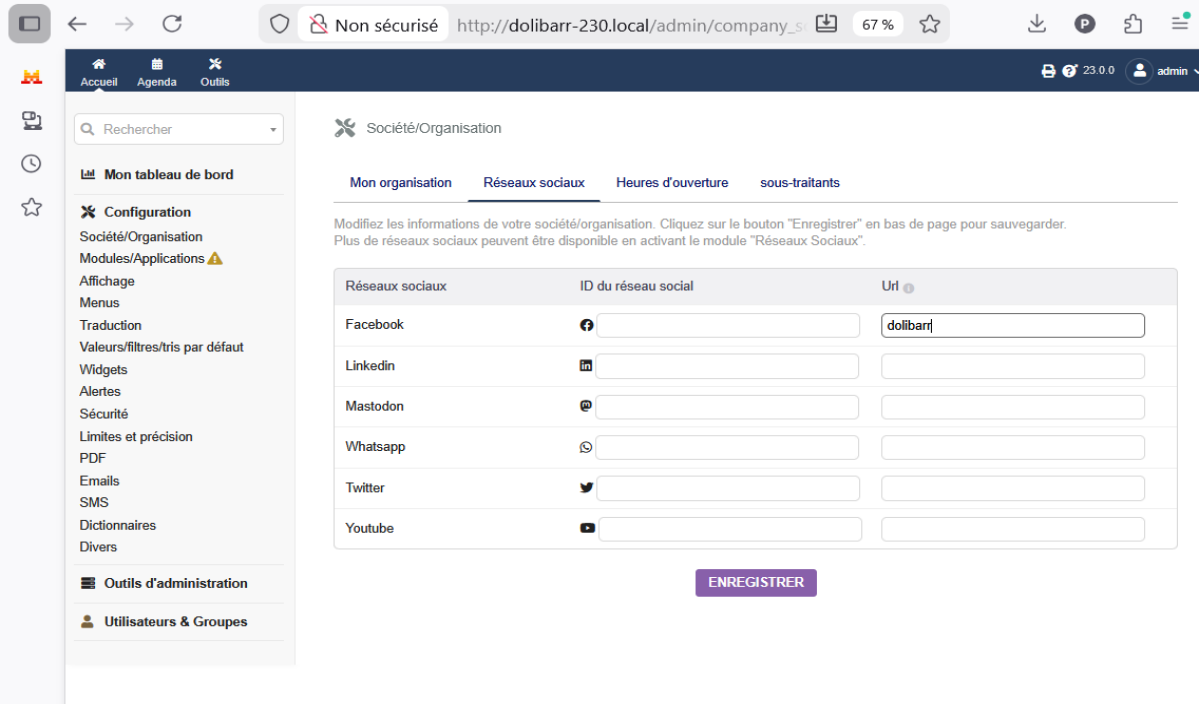Viewport: 1199px width, 704px height.
Task: Open the admin user avatar menu
Action: [1139, 71]
